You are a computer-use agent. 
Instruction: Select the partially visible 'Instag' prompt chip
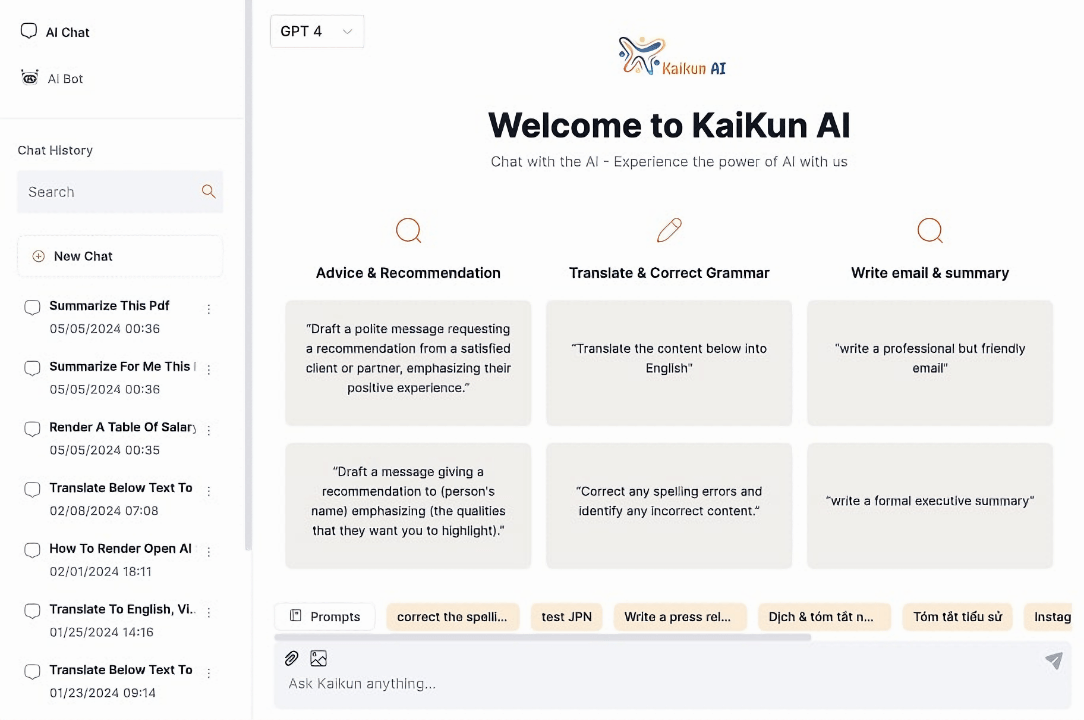point(1049,616)
